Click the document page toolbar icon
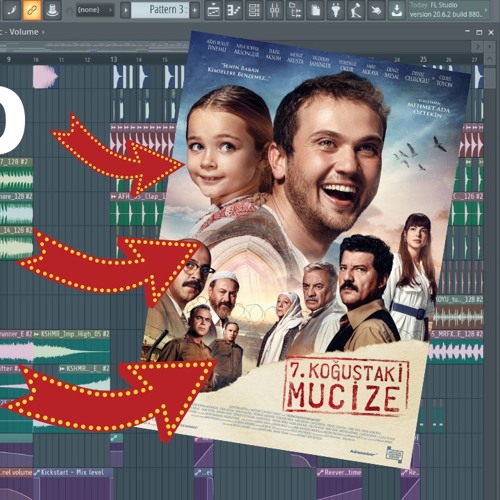 point(315,10)
